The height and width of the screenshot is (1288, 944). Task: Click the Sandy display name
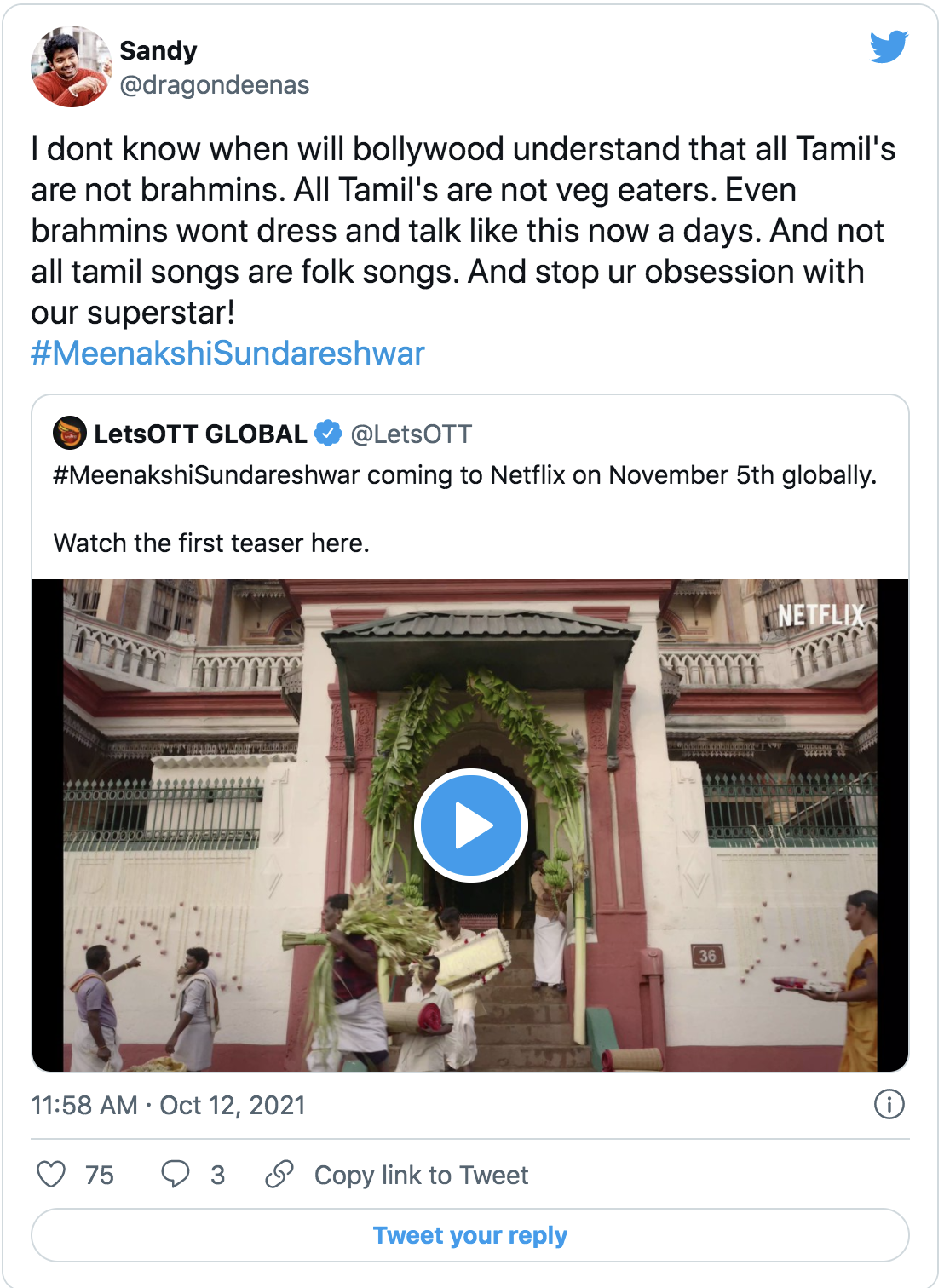158,51
